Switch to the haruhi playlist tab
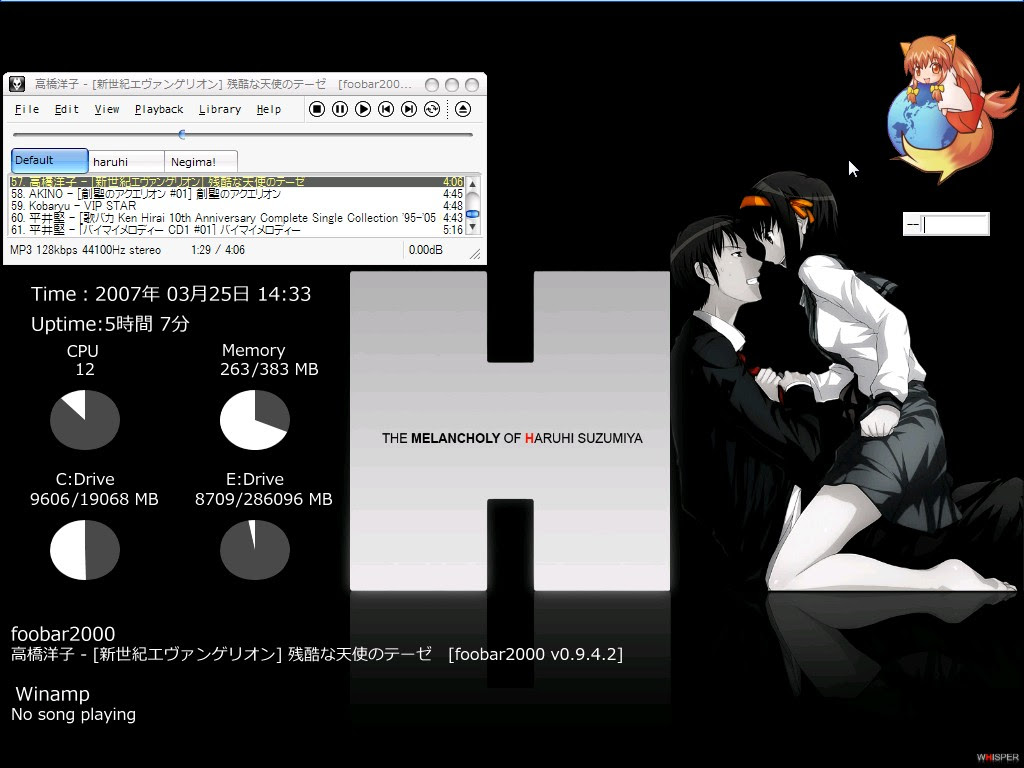This screenshot has width=1024, height=768. pos(125,161)
